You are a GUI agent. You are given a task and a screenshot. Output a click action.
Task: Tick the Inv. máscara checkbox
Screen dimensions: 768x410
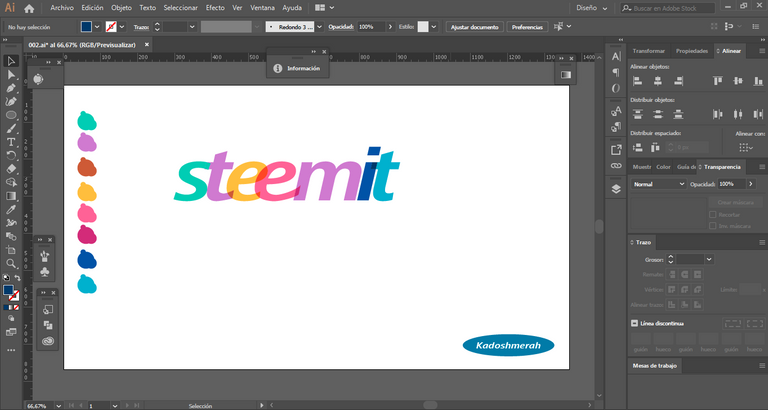[x=713, y=226]
